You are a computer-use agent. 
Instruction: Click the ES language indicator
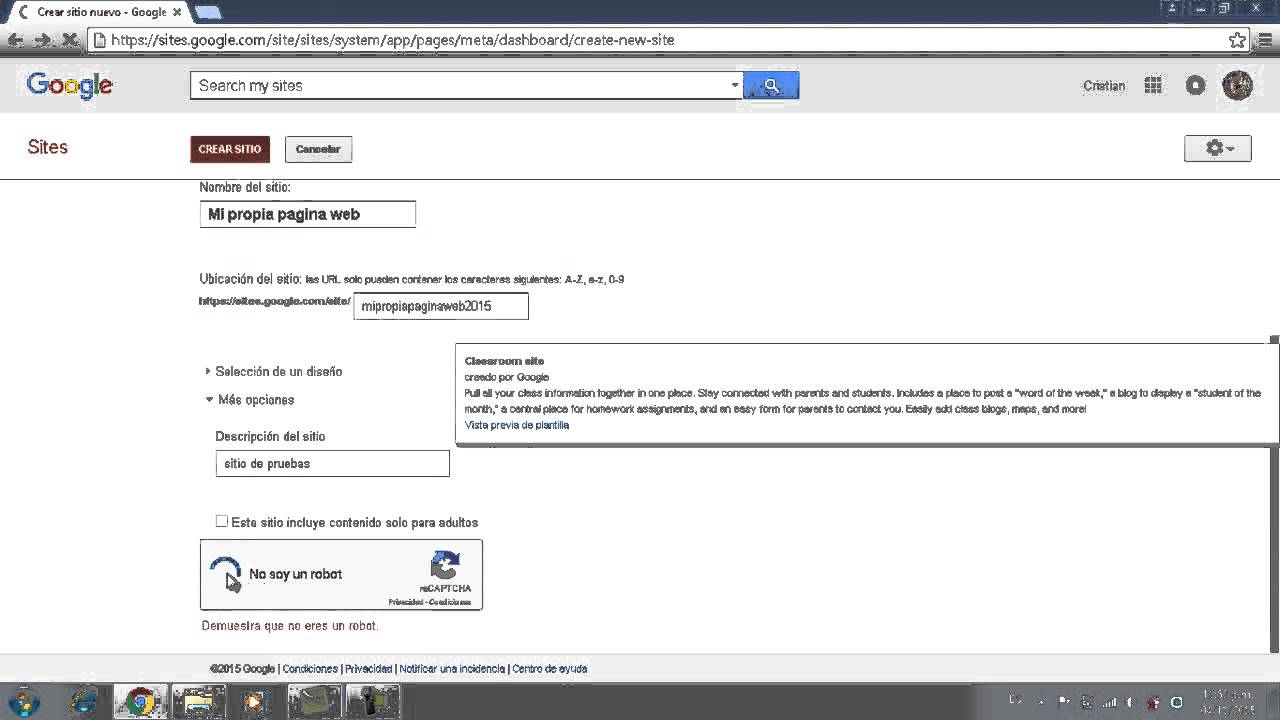[x=1015, y=700]
